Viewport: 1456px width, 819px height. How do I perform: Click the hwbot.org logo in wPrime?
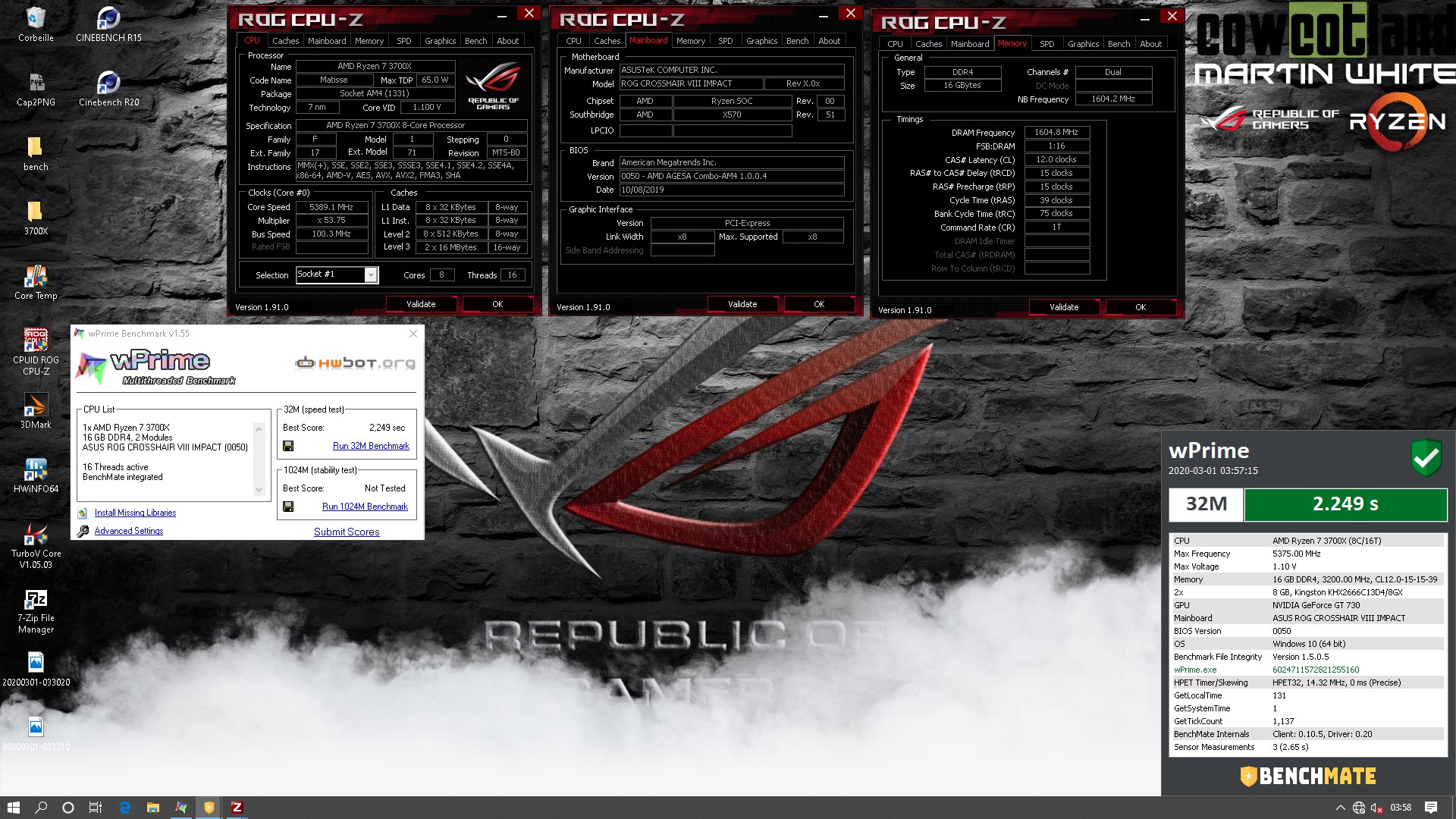356,363
